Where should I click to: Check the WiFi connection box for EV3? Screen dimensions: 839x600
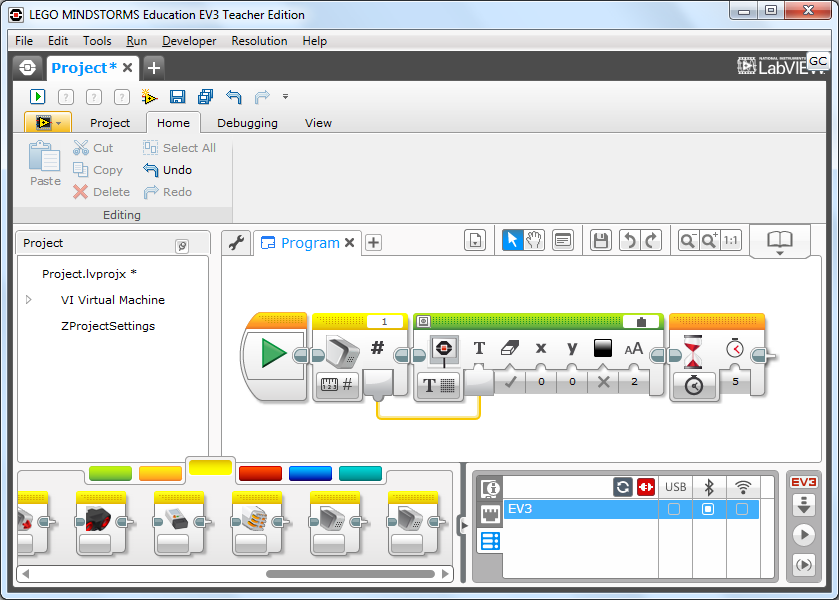point(742,509)
